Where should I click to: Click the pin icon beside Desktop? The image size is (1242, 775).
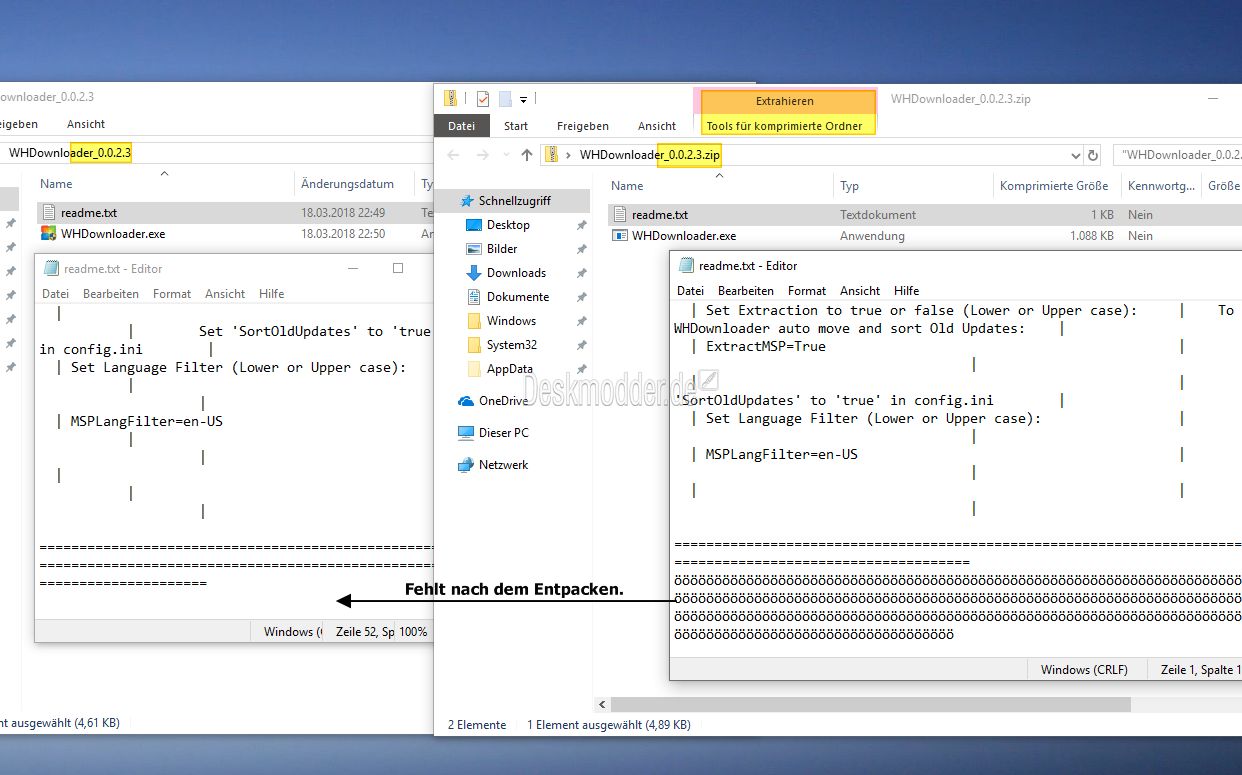point(581,226)
